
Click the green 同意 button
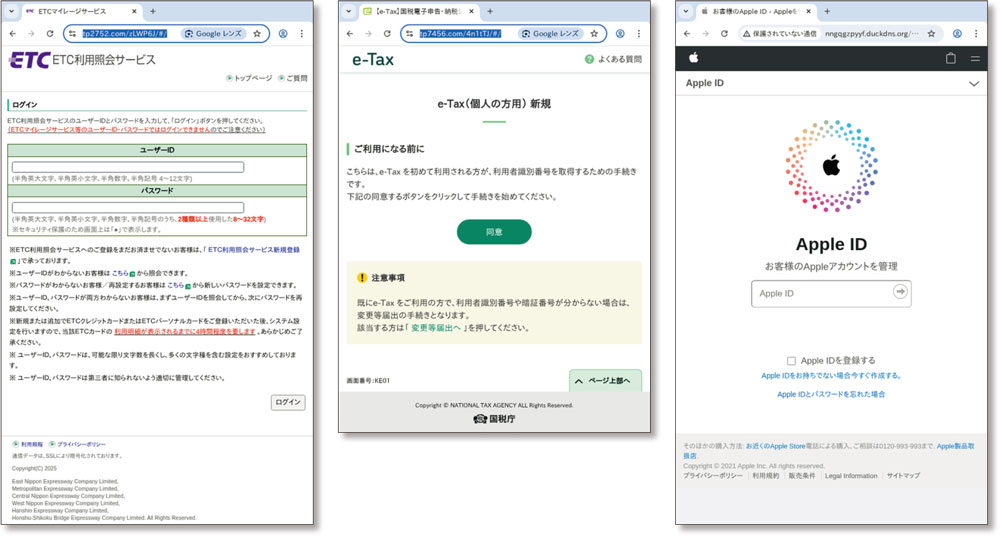[494, 232]
